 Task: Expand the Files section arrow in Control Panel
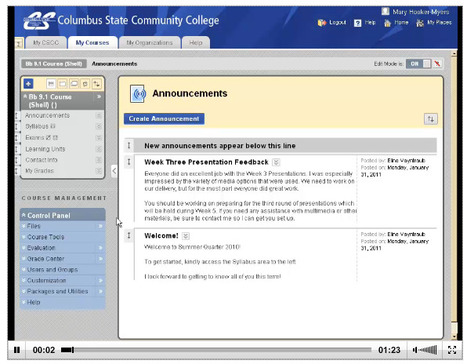[100, 226]
